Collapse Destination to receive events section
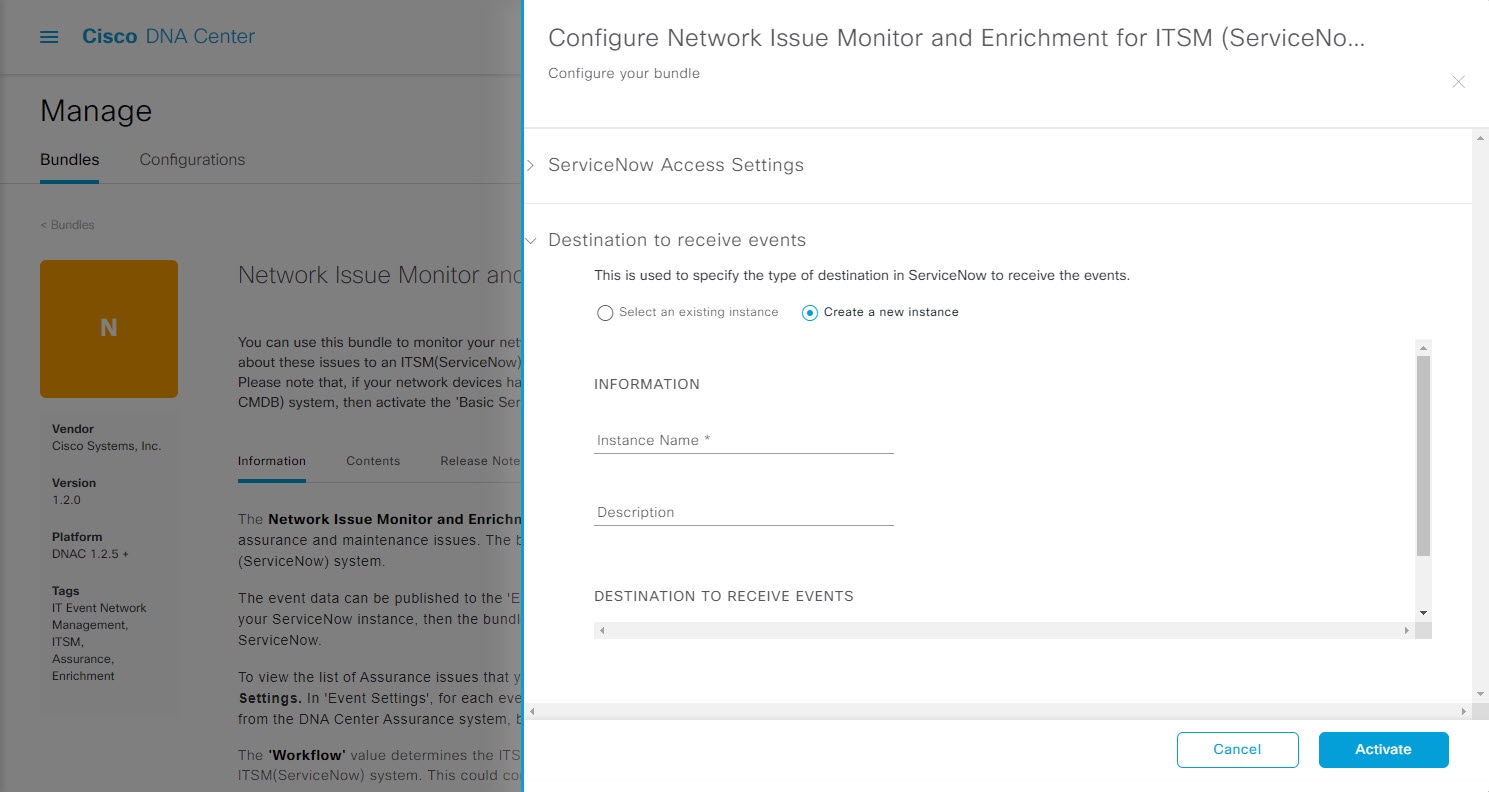This screenshot has width=1489, height=792. pos(531,241)
